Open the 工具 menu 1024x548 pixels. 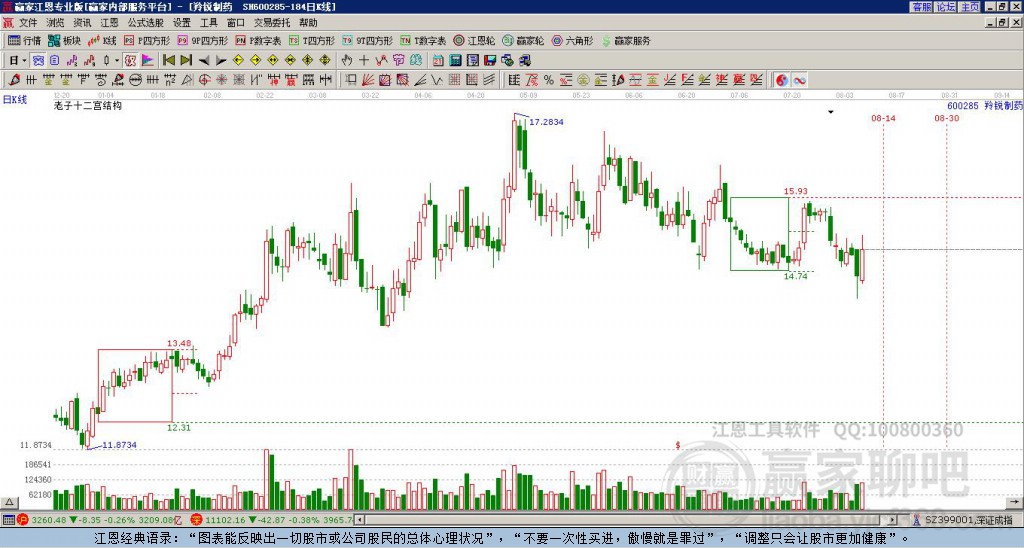tap(208, 23)
